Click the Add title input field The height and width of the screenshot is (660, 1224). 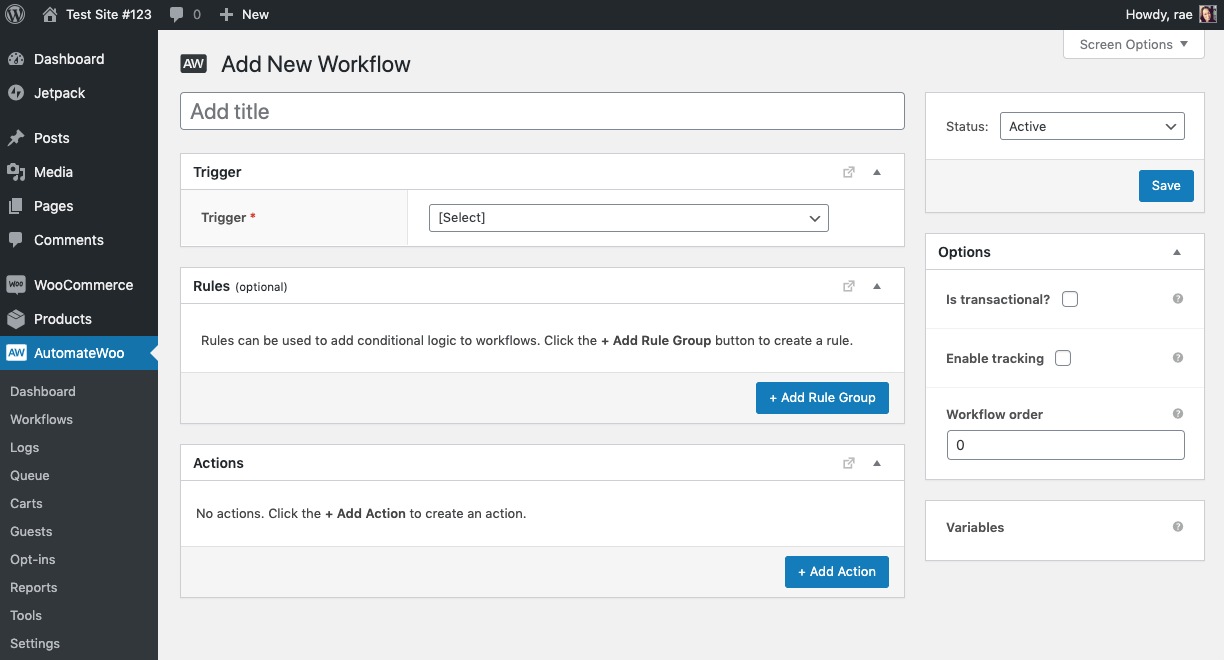click(542, 111)
